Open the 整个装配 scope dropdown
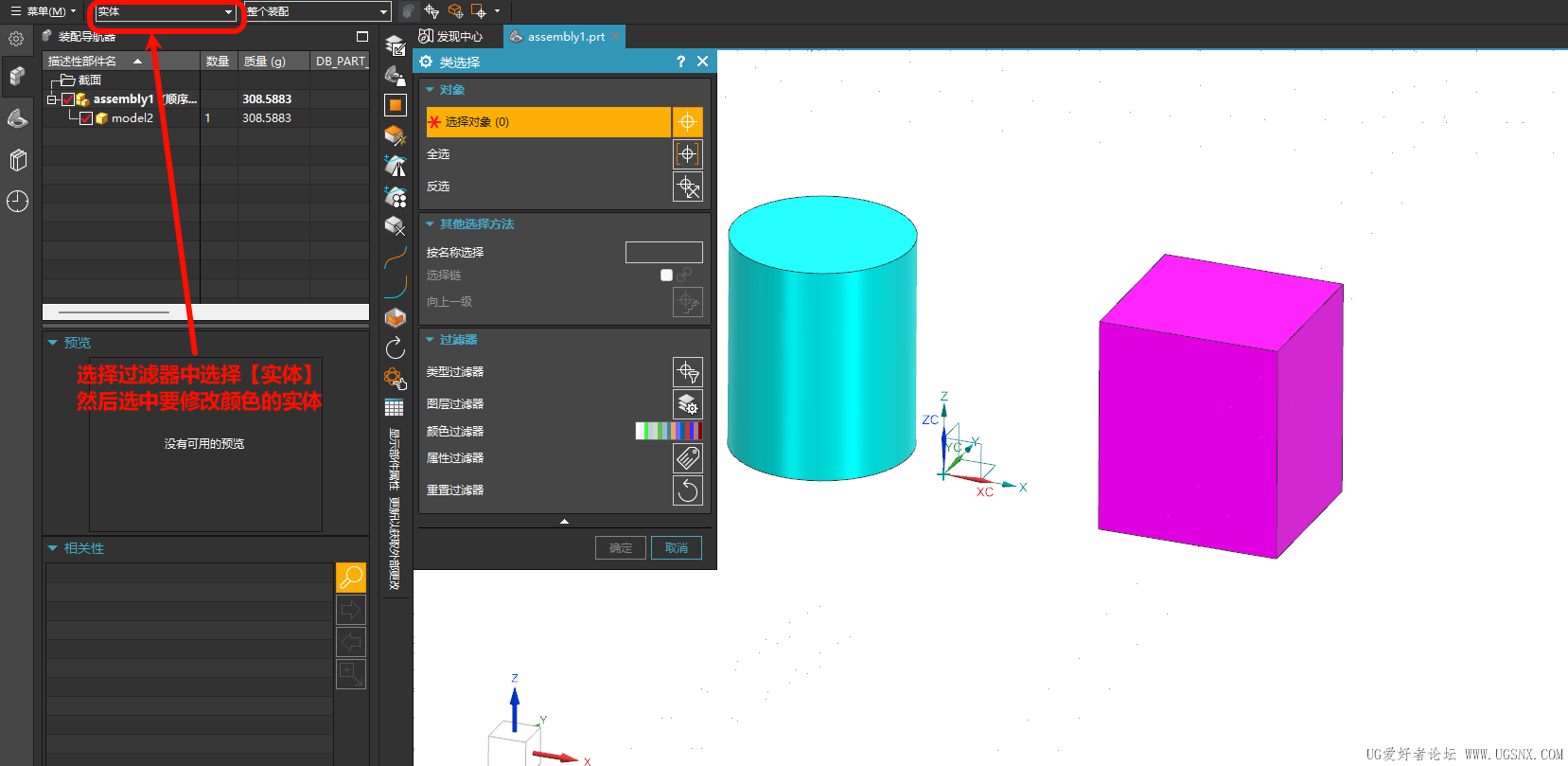The width and height of the screenshot is (1568, 766). (317, 12)
